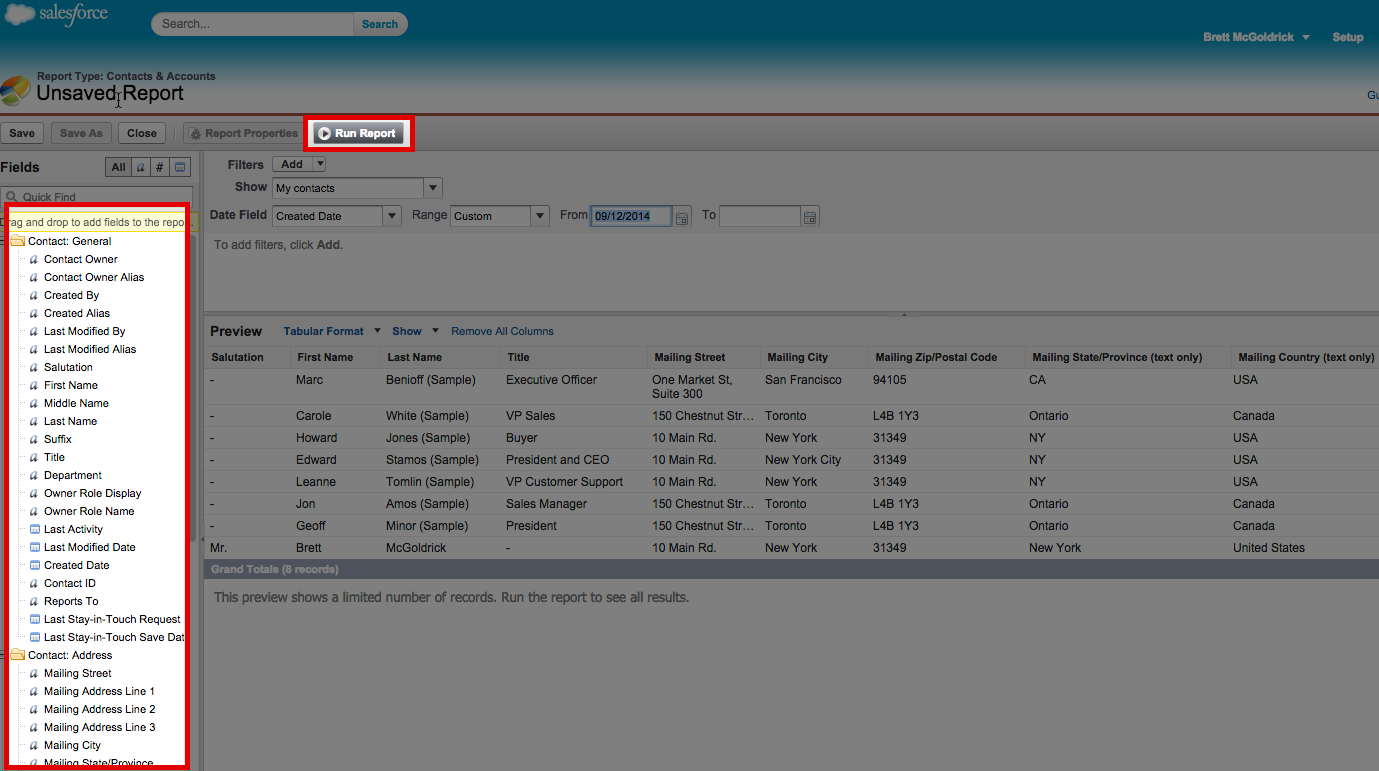Click the date icon beside Last Activity
Viewport: 1379px width, 771px height.
tap(35, 529)
